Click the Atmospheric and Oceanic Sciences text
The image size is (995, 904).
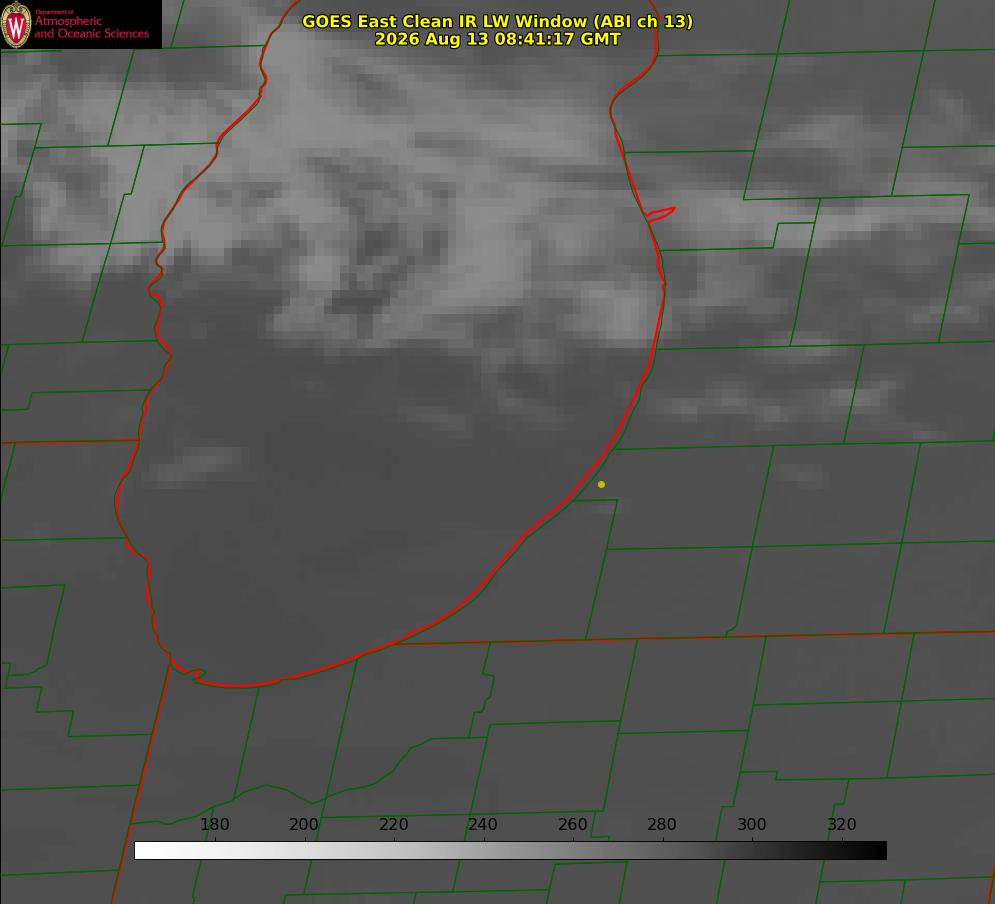tap(91, 27)
